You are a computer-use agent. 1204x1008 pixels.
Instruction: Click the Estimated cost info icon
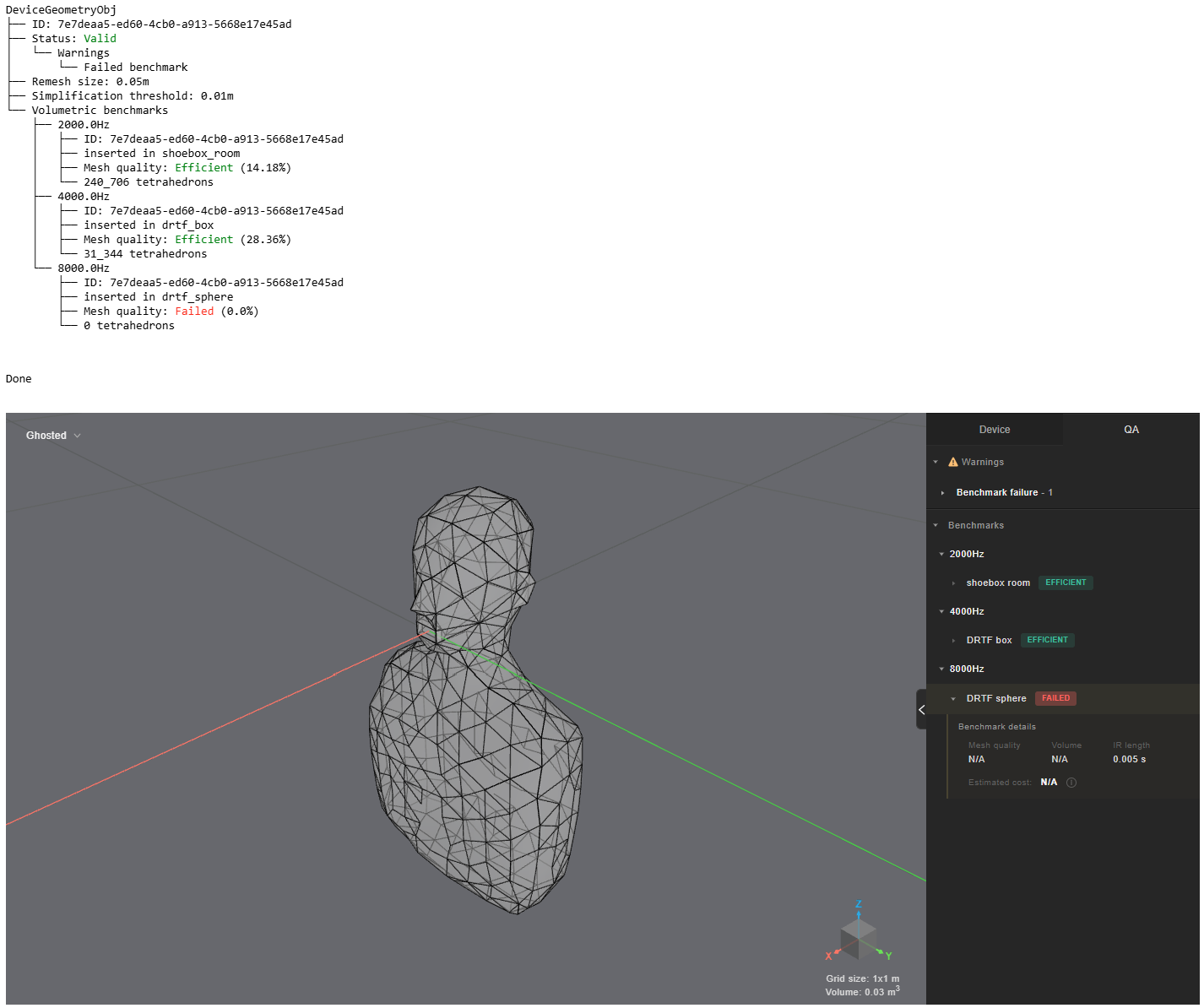[x=1071, y=783]
